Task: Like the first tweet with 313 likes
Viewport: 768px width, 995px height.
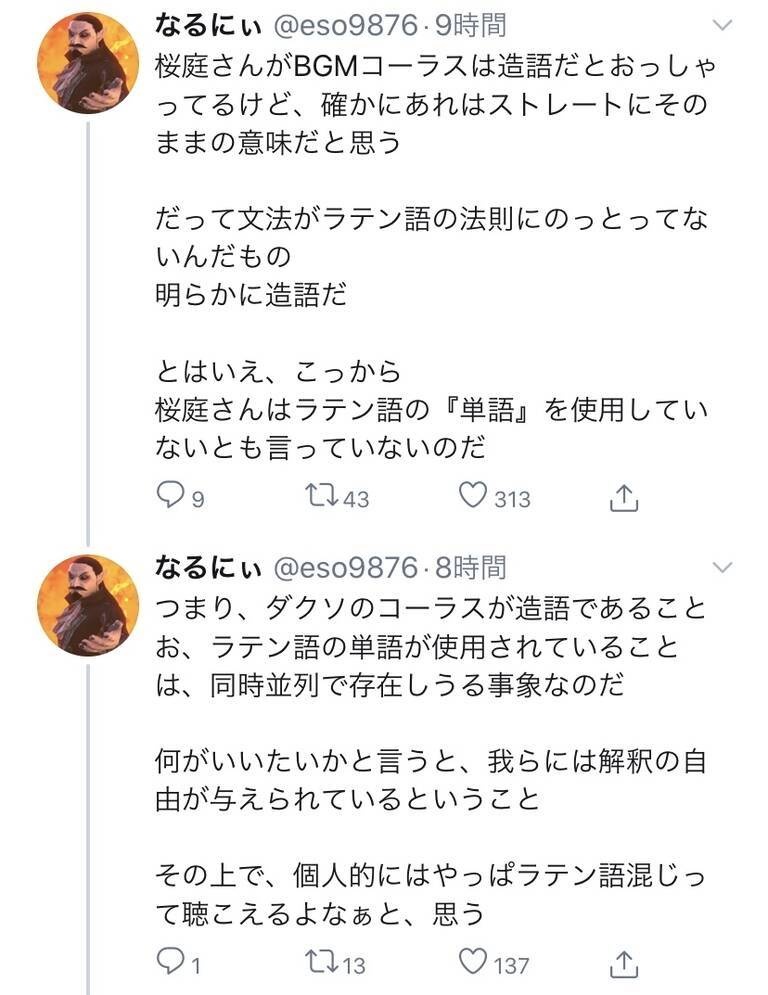Action: (472, 495)
